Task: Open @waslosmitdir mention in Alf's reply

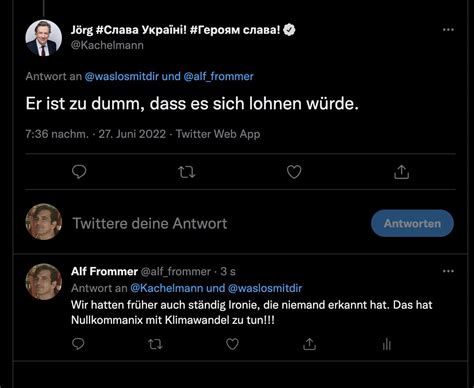Action: 265,288
